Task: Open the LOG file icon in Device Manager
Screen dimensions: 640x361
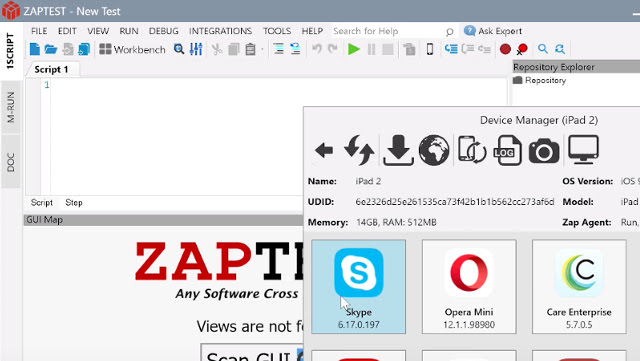Action: coord(507,150)
